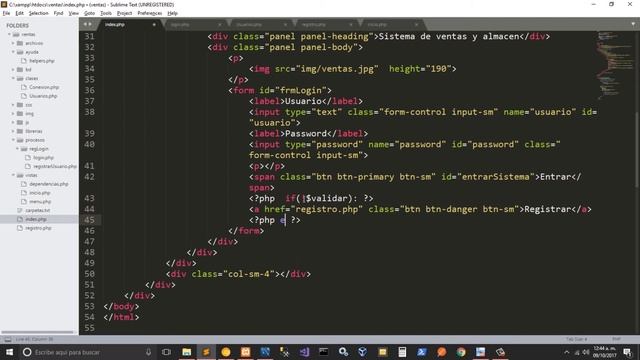Open registro.php in the sidebar
This screenshot has height=360, width=640.
click(38, 228)
